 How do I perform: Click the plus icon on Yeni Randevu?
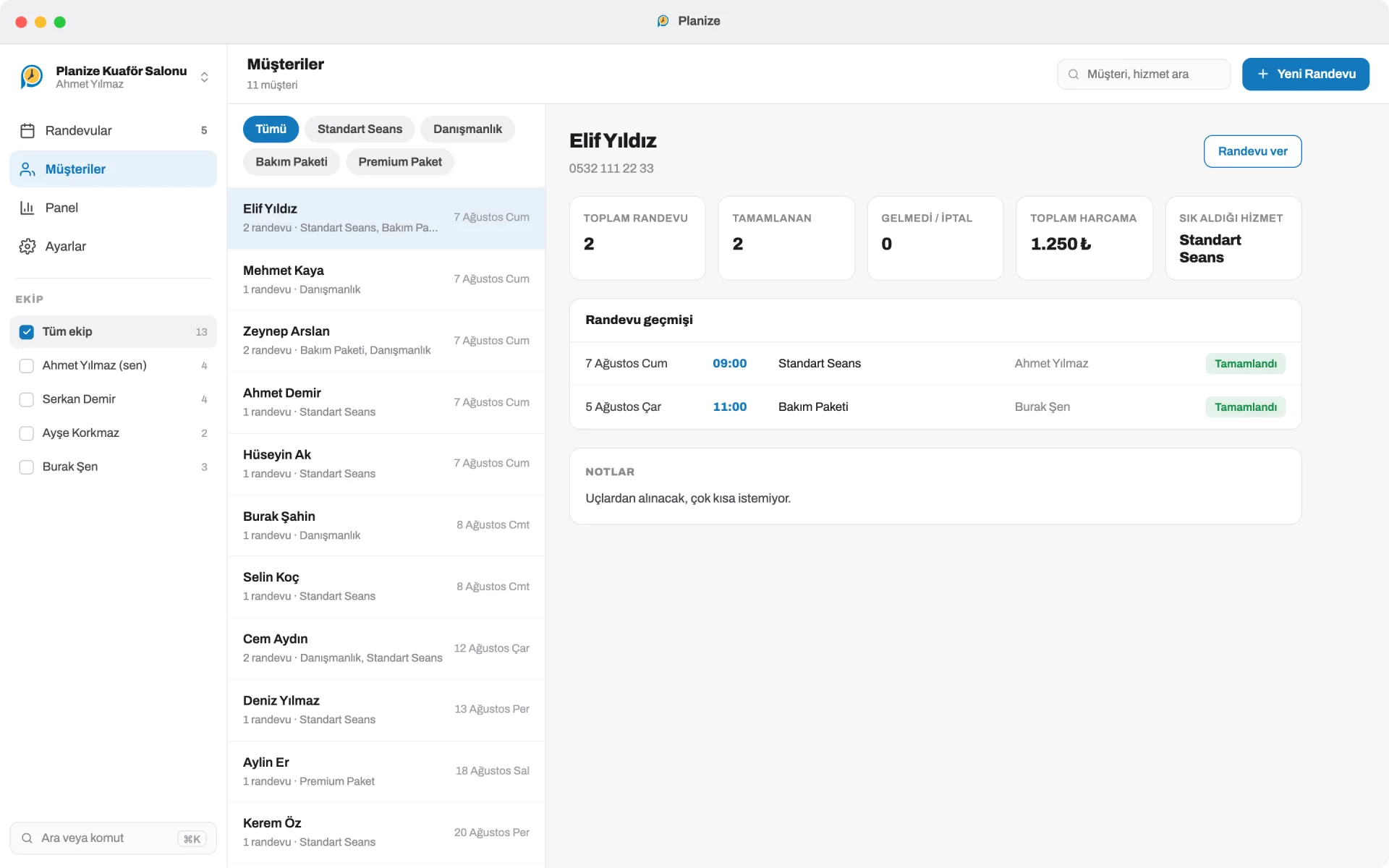[x=1263, y=74]
